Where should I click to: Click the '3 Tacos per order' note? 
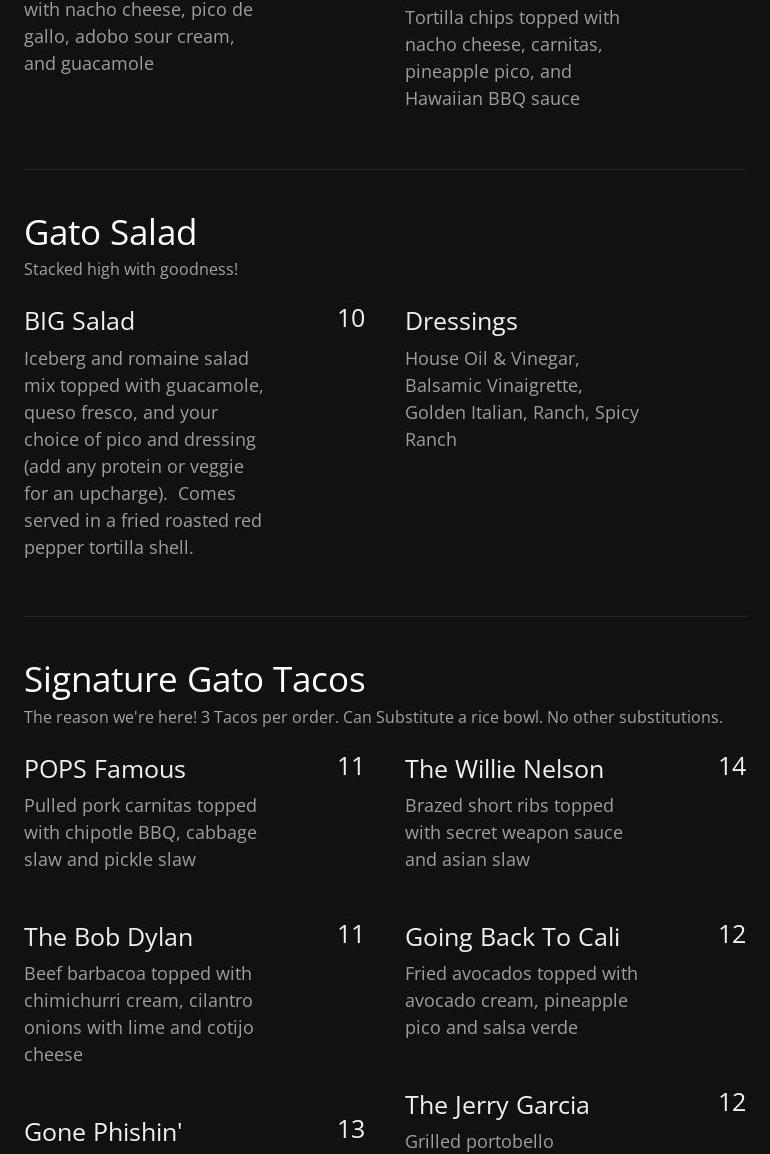coord(372,717)
